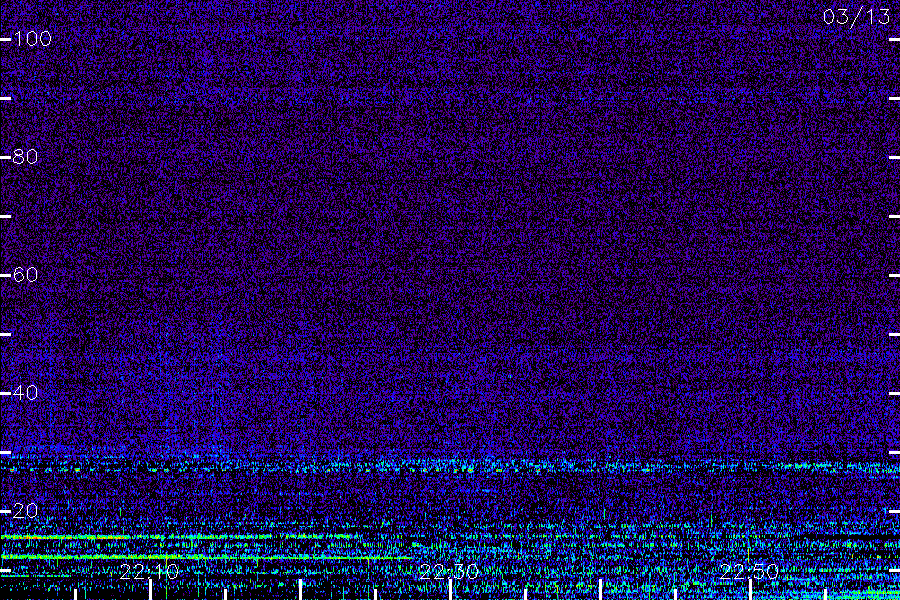Image resolution: width=900 pixels, height=600 pixels.
Task: Click the 80 frequency axis label
Action: coord(25,157)
